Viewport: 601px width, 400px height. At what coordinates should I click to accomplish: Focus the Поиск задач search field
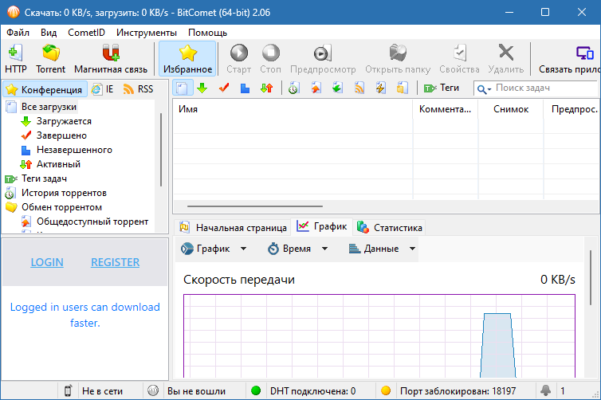tap(546, 88)
